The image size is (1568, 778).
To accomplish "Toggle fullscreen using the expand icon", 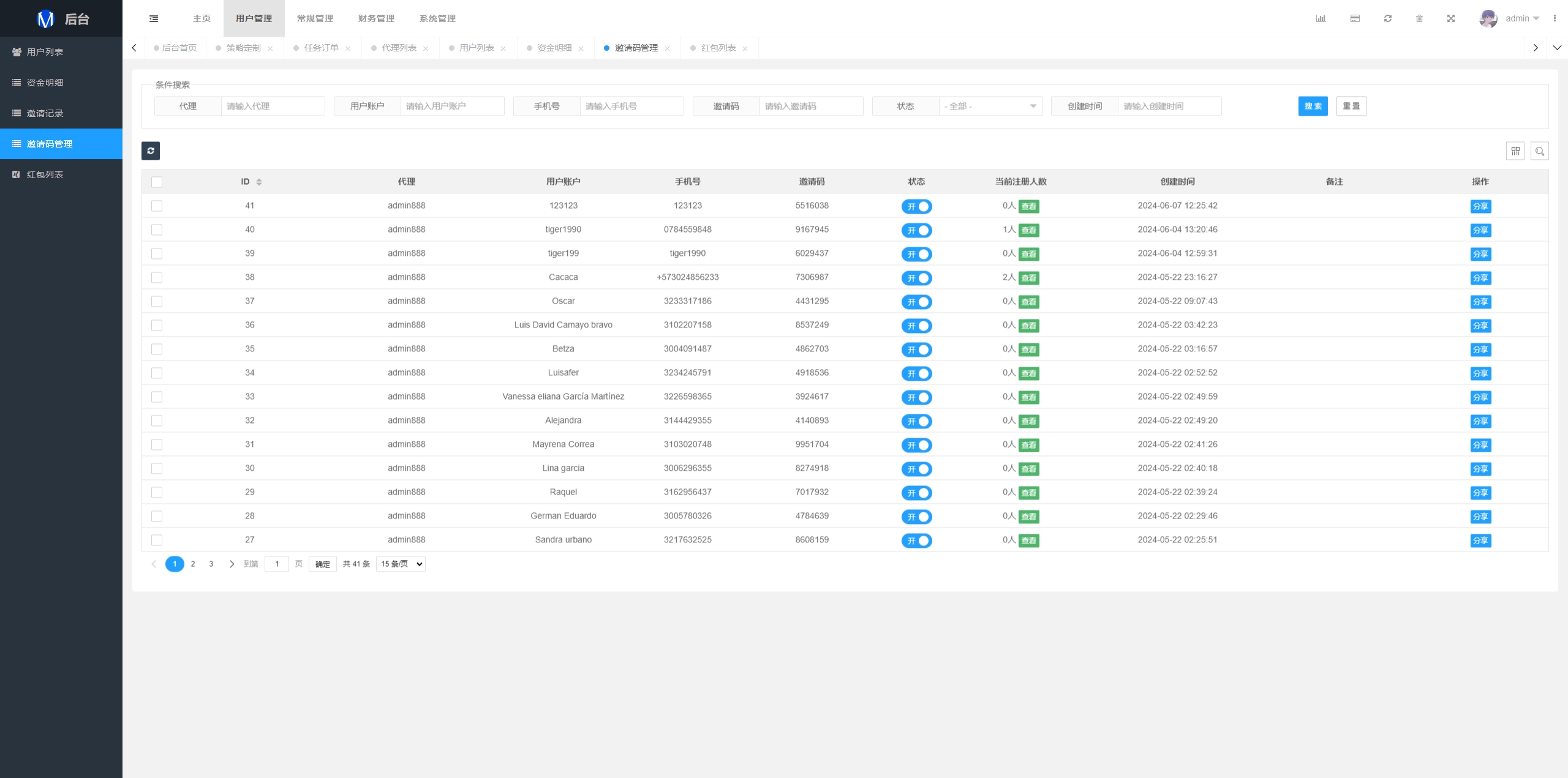I will (1451, 18).
